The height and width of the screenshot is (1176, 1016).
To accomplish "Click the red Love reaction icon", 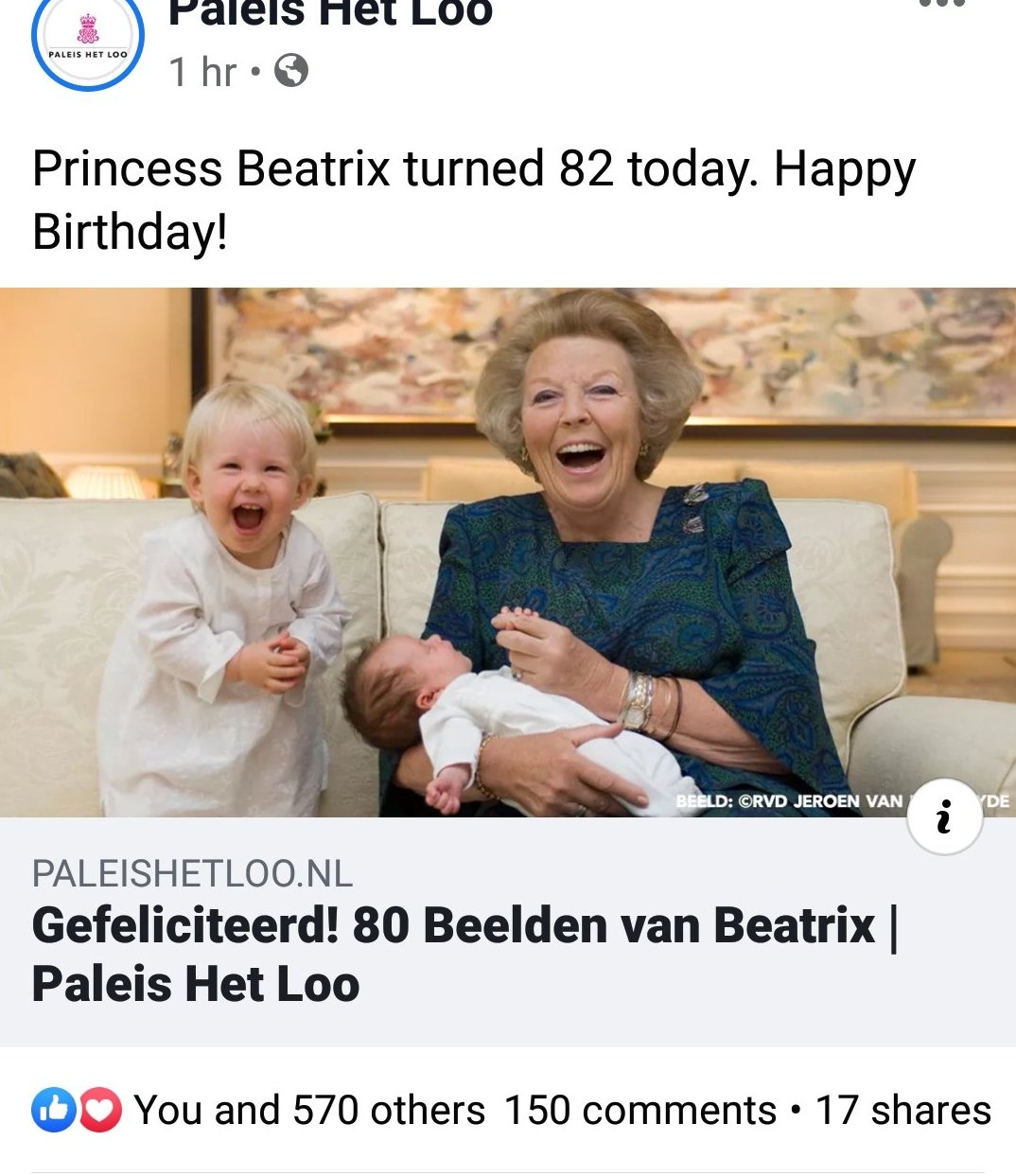I will tap(100, 1110).
